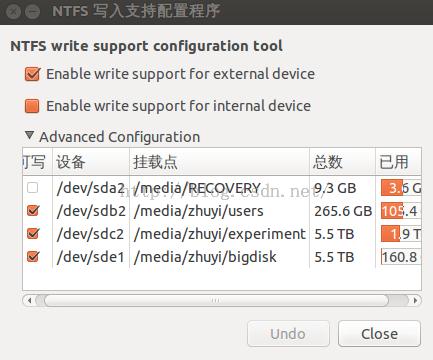Click the 挂载点 column header

click(x=219, y=162)
